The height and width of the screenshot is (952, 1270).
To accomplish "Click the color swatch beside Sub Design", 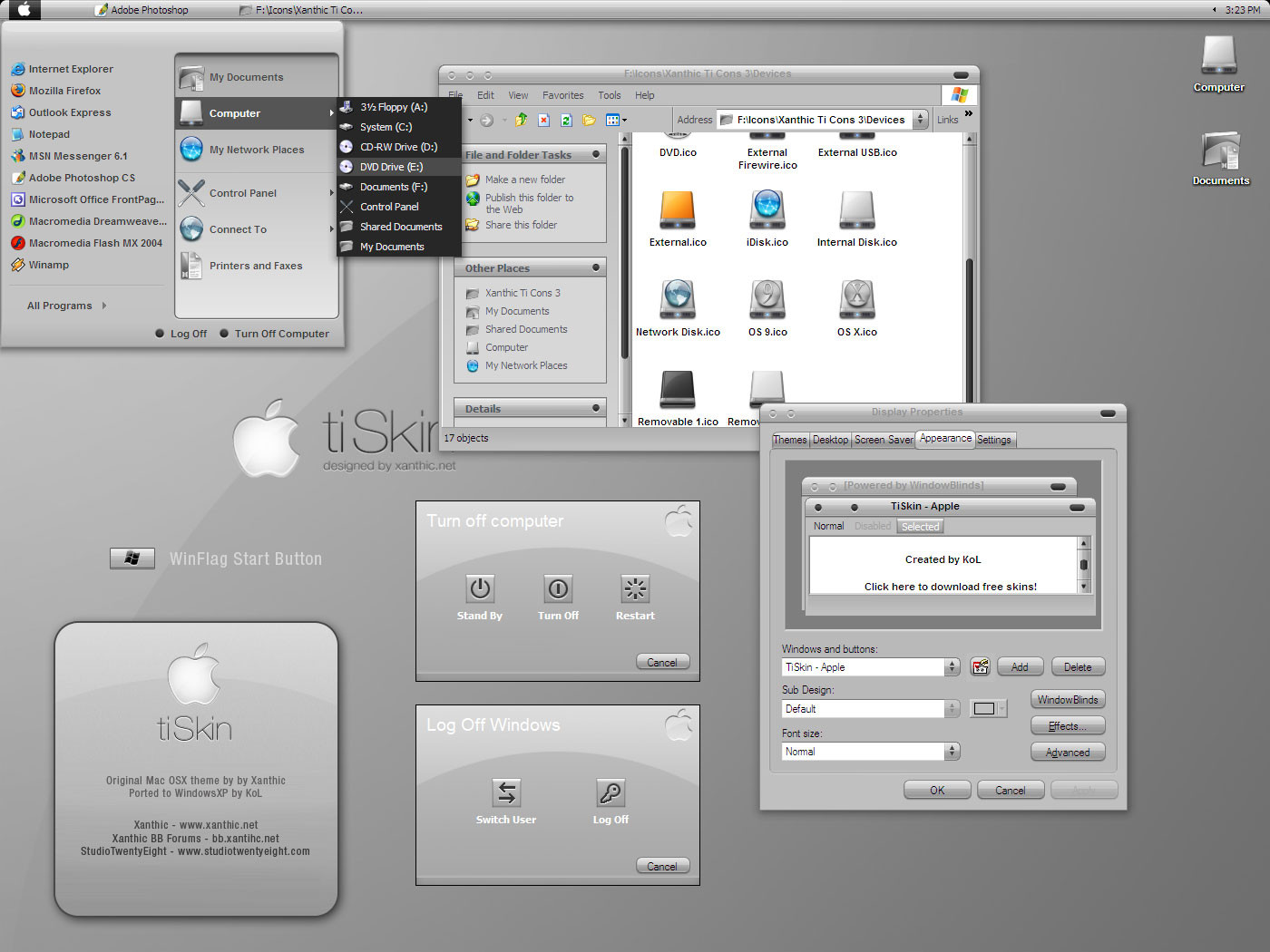I will pos(989,709).
